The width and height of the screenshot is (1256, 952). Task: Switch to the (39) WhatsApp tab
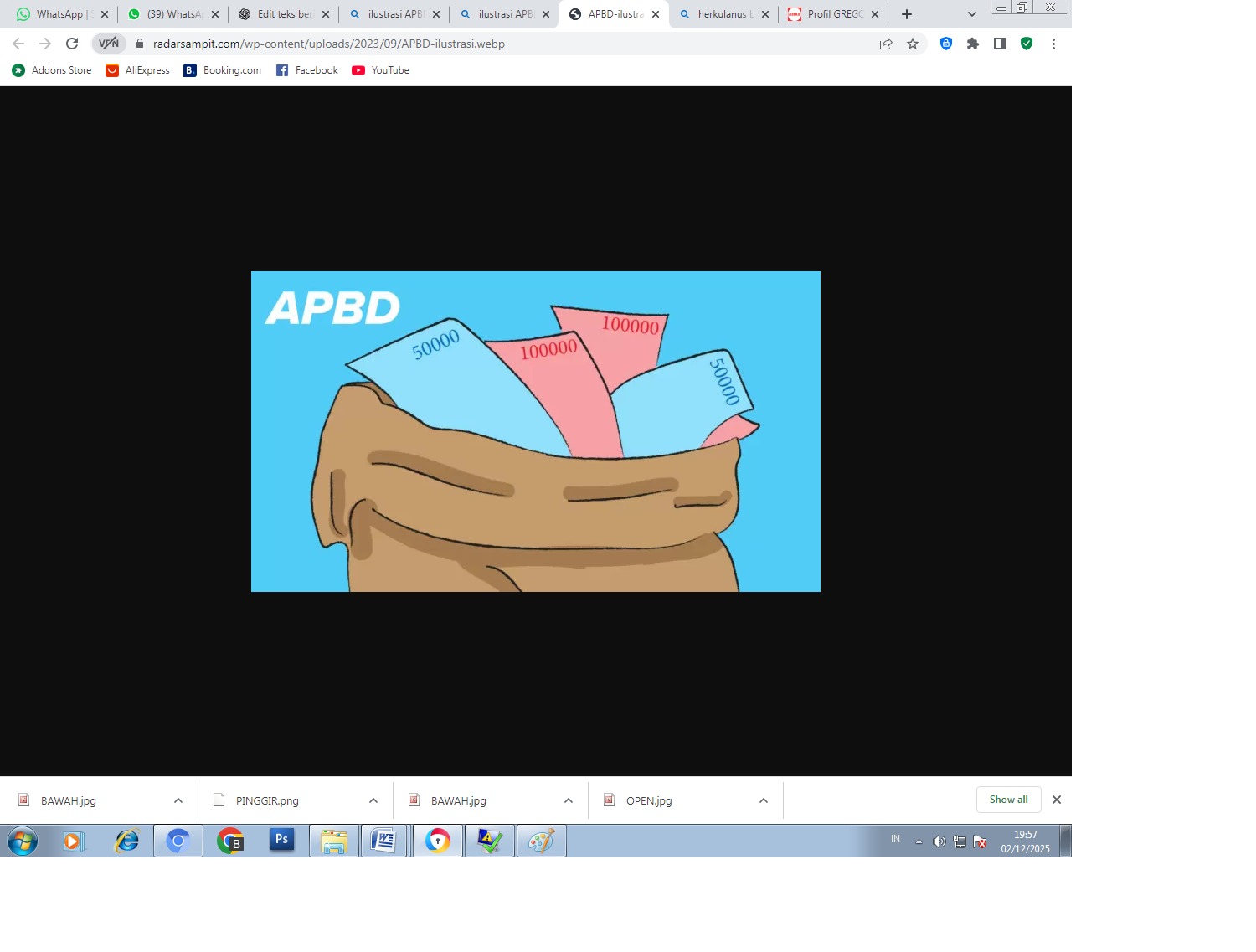[x=174, y=14]
